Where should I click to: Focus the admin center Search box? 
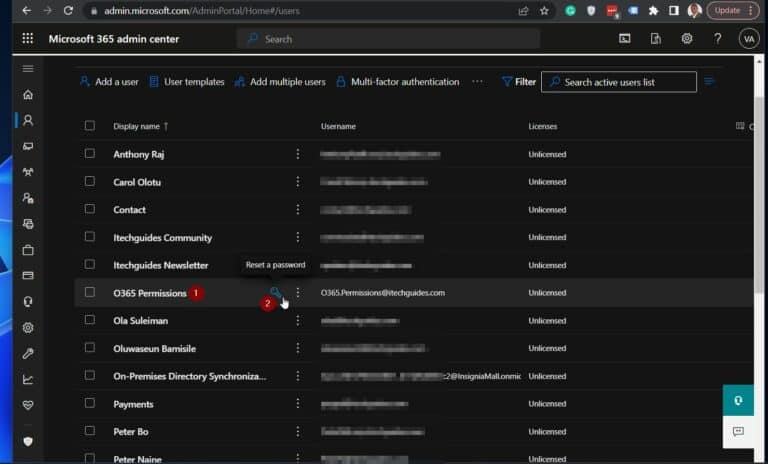(388, 39)
